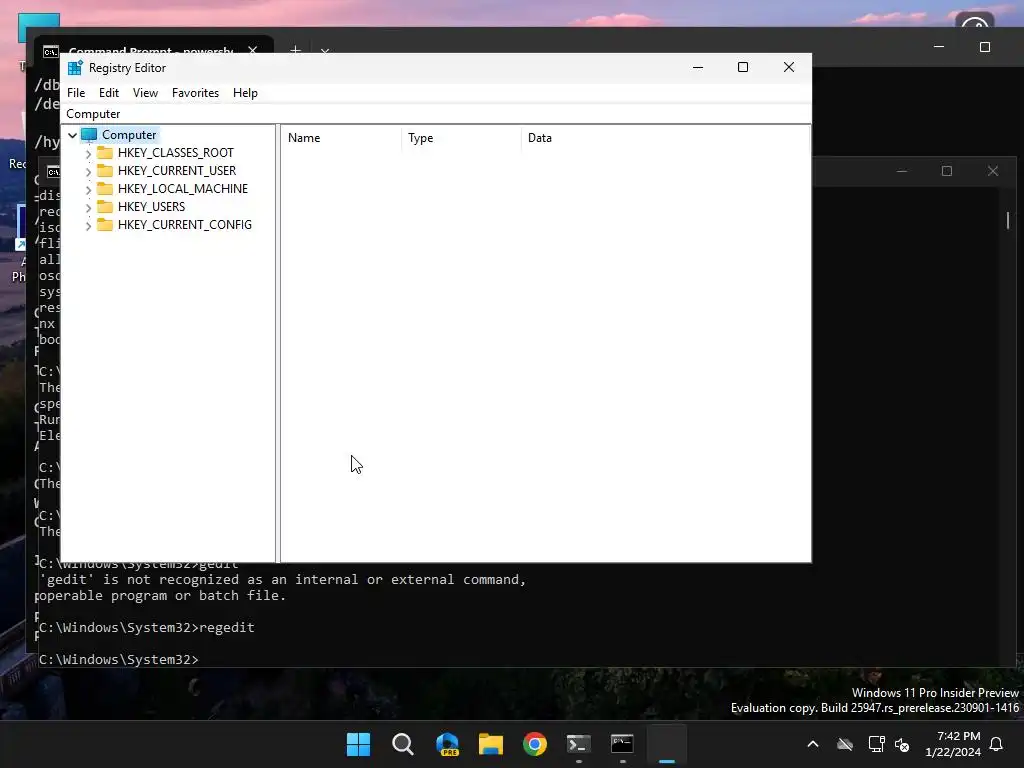Open the Favorites menu in Registry Editor
Screen dimensions: 1024x768
(195, 93)
